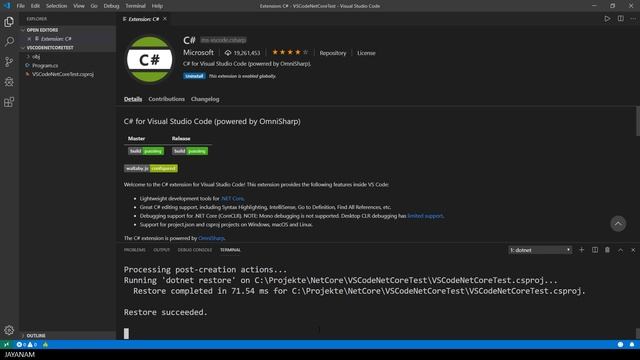Collapse the VSCODENETCORETEST folder section

[50, 48]
